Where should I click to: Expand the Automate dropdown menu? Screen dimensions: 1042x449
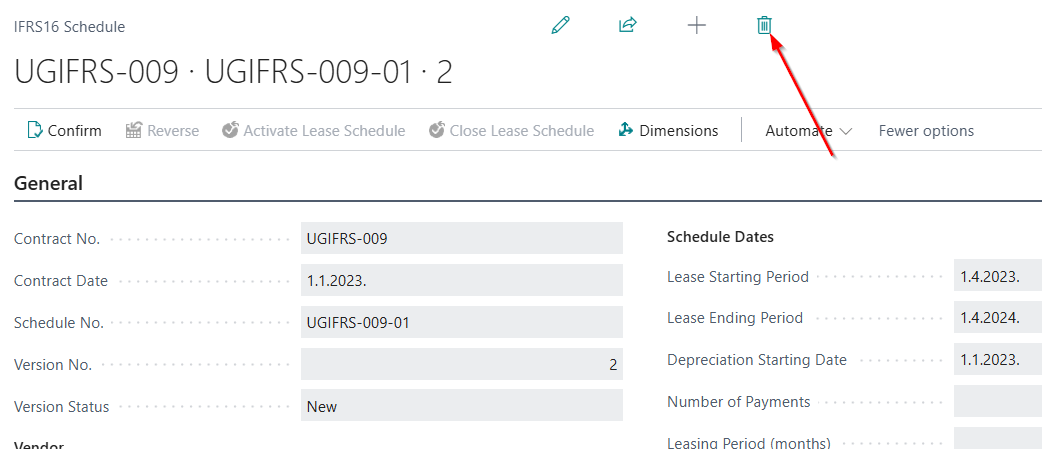[808, 131]
